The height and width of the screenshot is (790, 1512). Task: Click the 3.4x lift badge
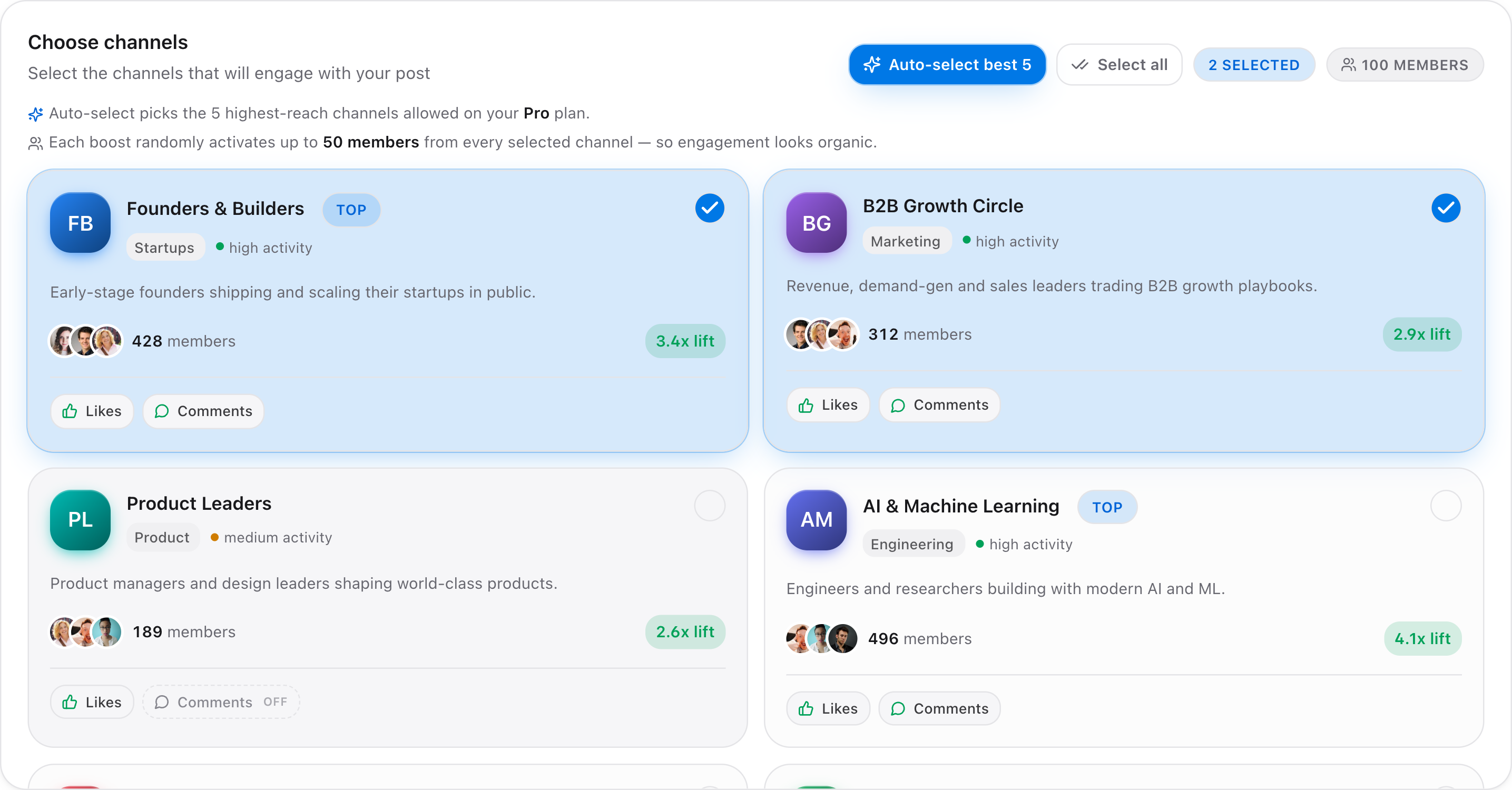[x=685, y=341]
